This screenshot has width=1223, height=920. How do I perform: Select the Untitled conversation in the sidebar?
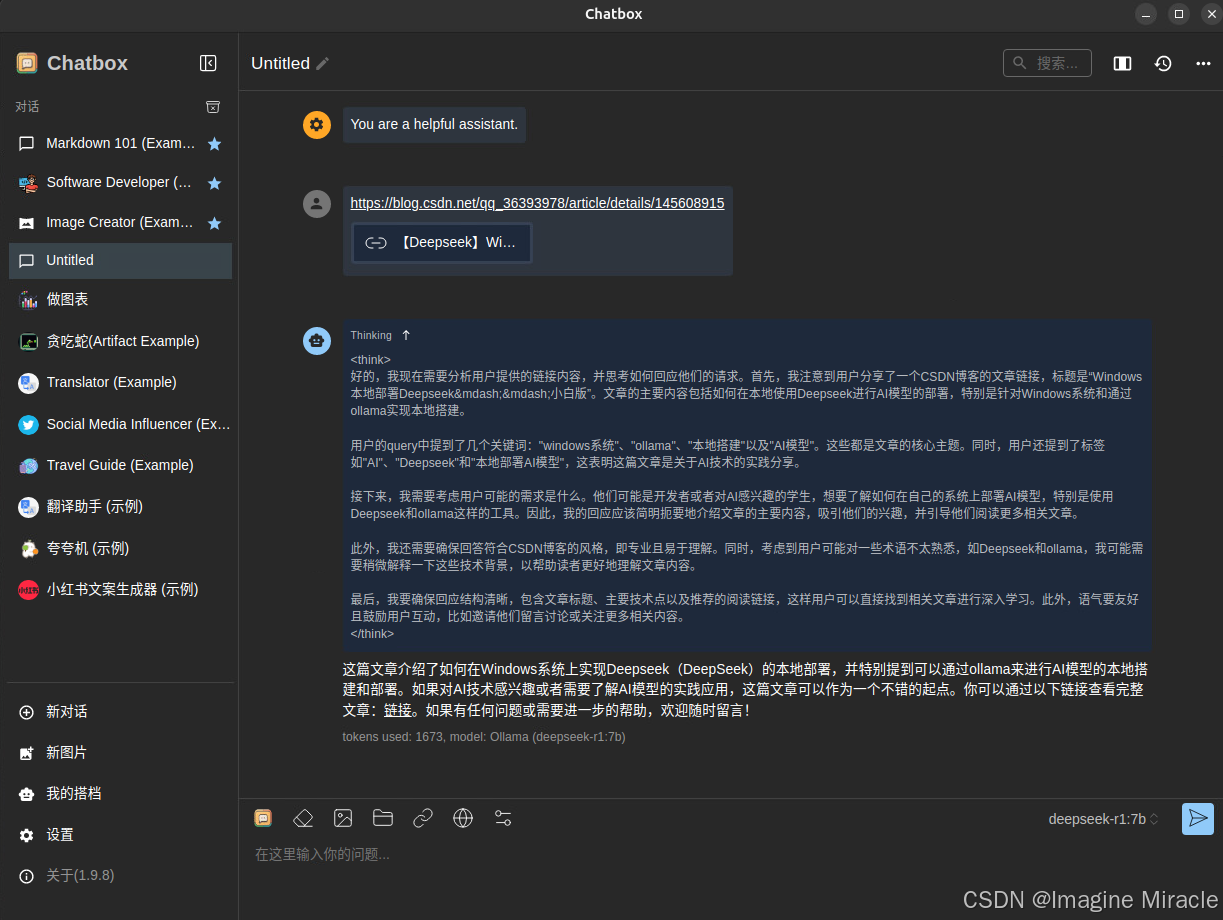coord(120,260)
